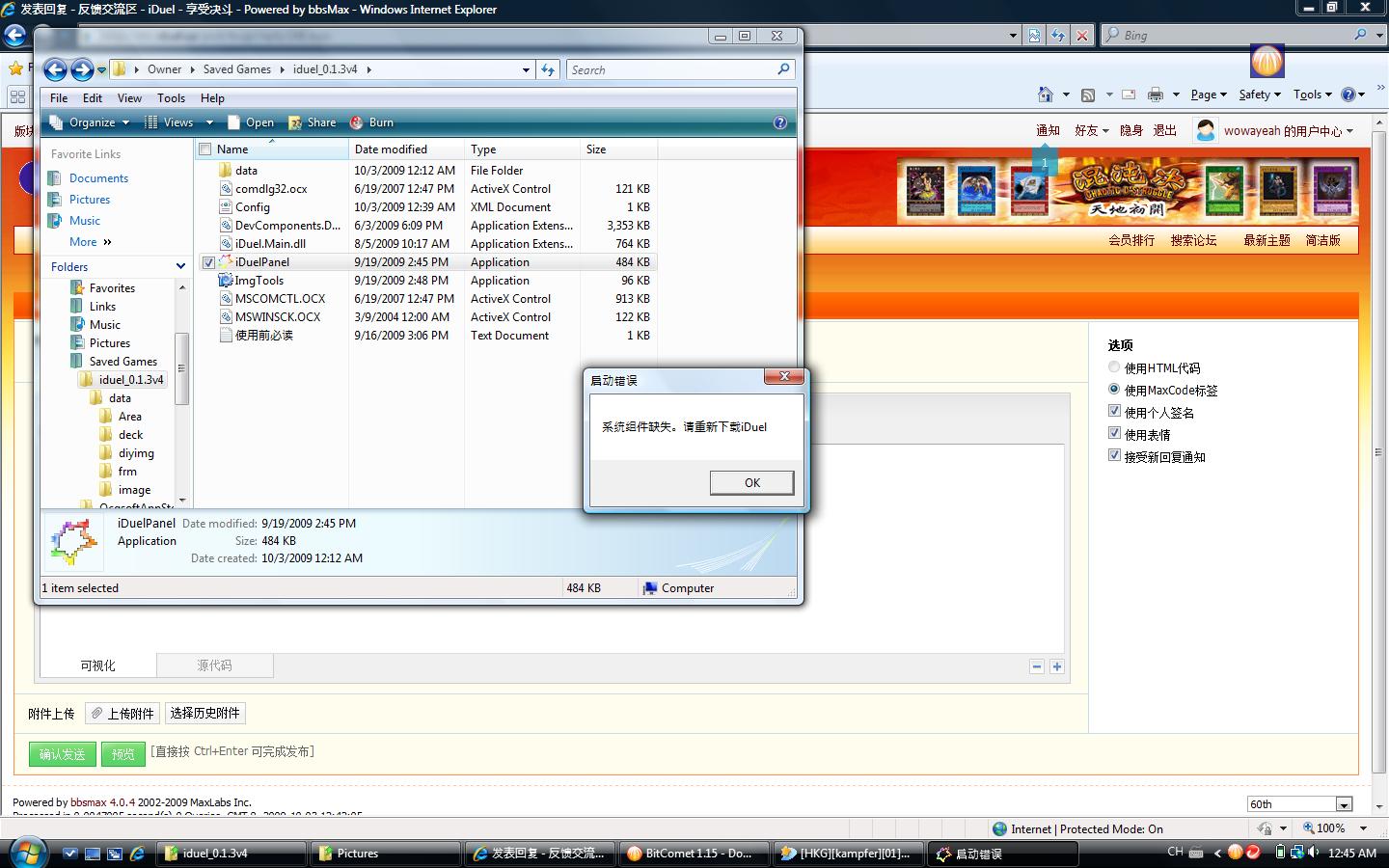The height and width of the screenshot is (868, 1389).
Task: Toggle 使用表情 checkbox
Action: point(1114,433)
